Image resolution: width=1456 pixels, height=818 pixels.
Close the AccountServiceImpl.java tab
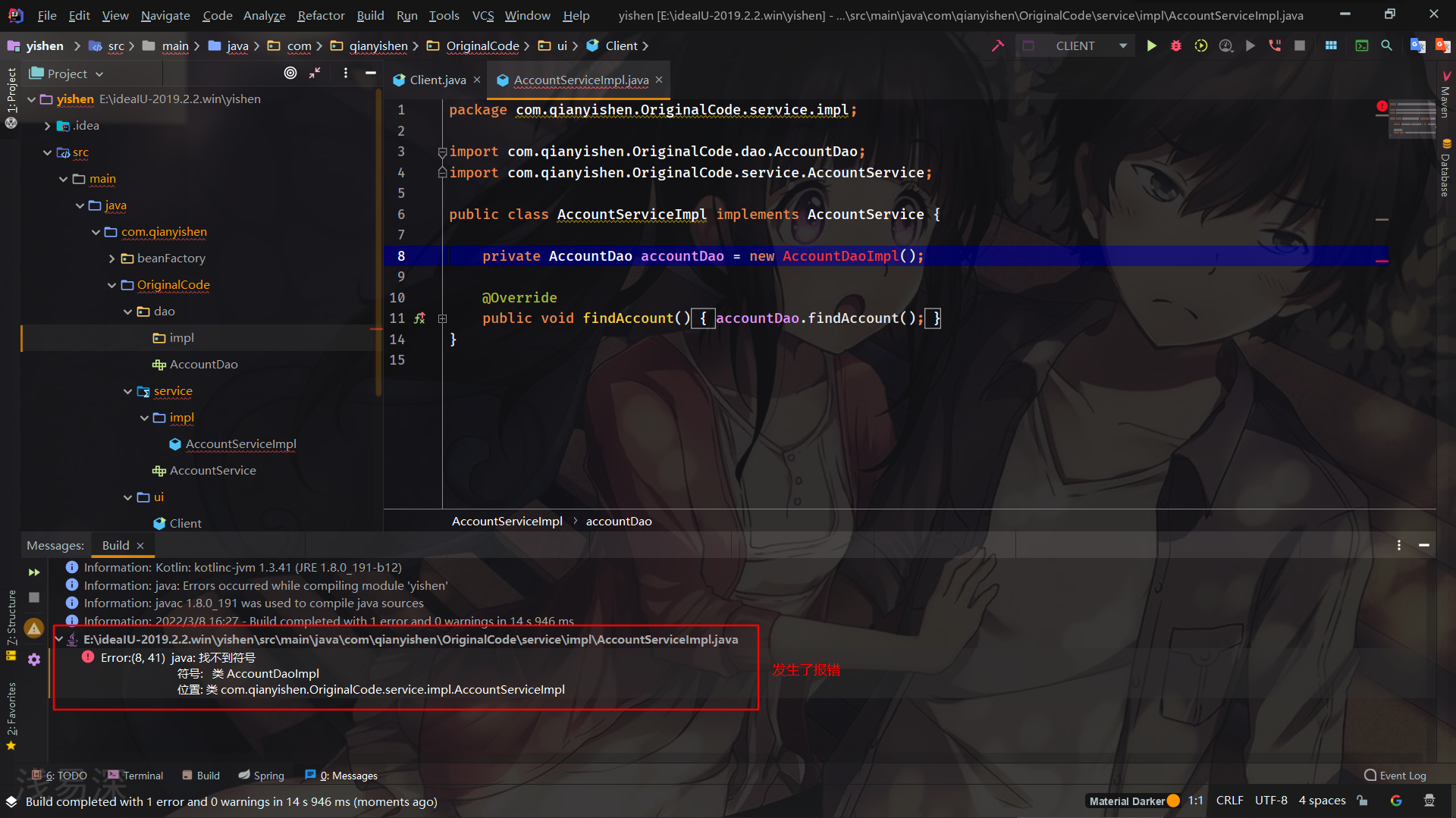pos(659,80)
